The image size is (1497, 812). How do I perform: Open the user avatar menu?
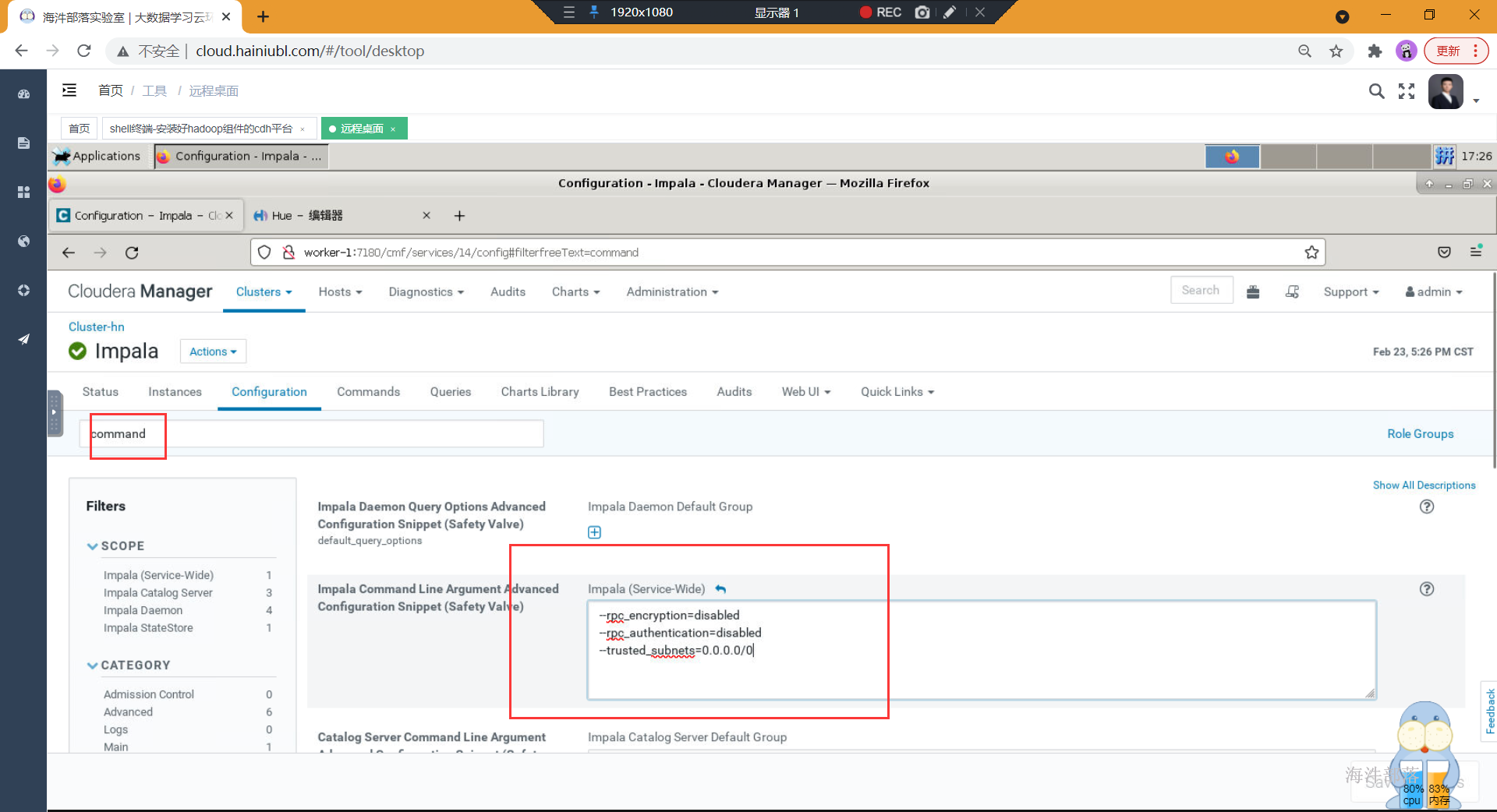click(x=1446, y=92)
